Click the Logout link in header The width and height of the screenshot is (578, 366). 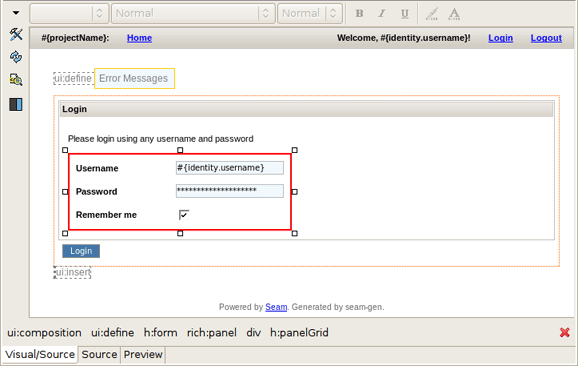click(x=546, y=38)
